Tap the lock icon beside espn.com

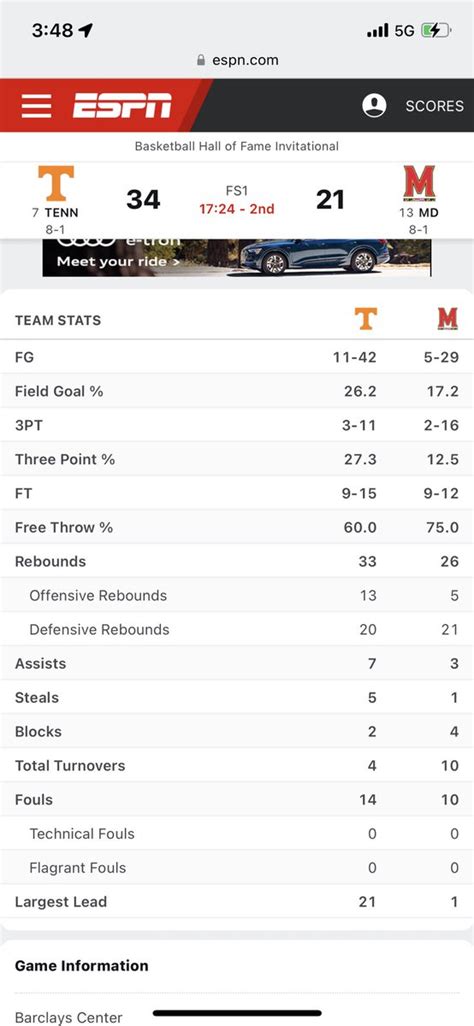[201, 60]
